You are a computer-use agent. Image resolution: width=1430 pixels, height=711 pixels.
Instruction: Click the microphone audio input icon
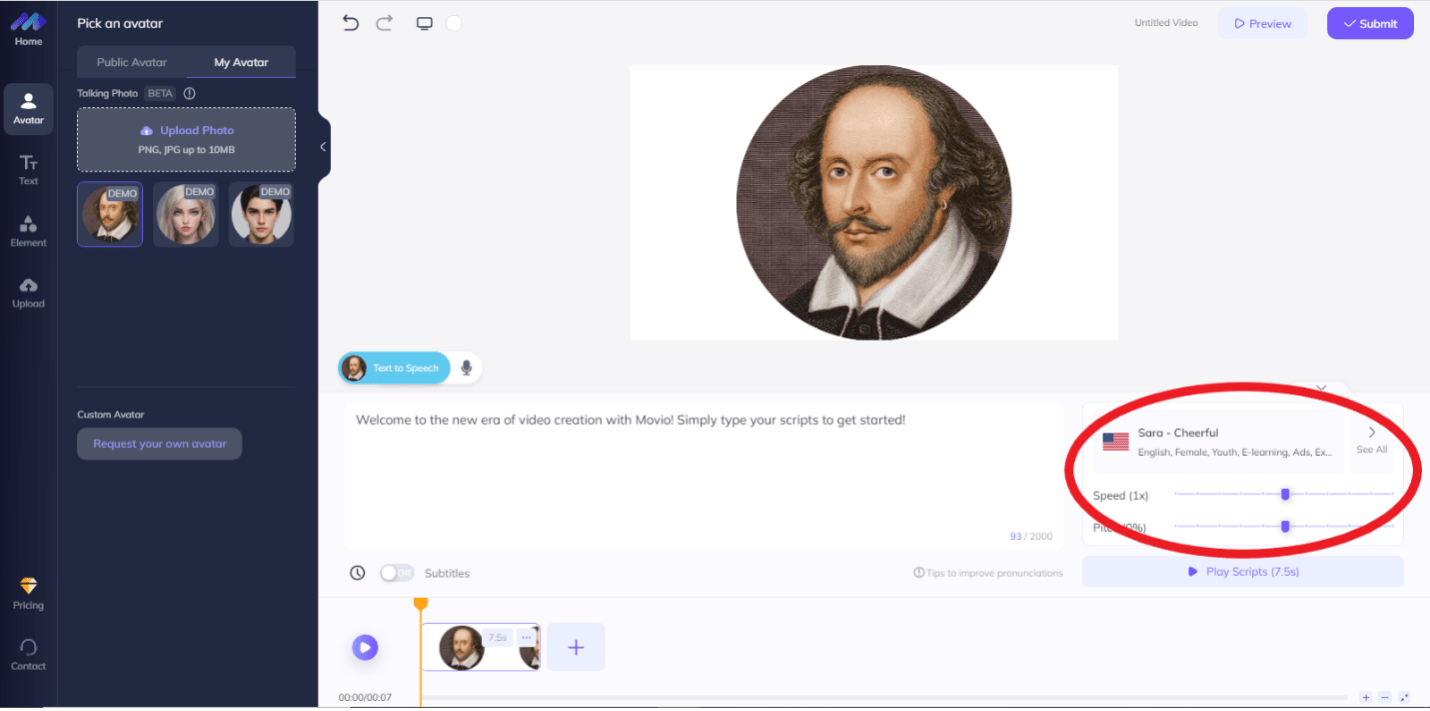(x=466, y=368)
